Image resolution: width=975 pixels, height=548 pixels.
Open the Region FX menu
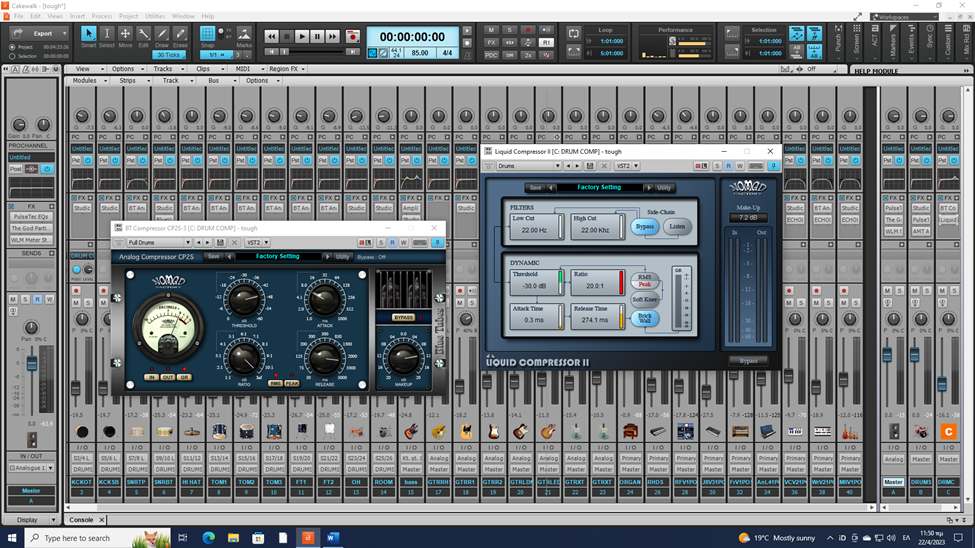287,69
